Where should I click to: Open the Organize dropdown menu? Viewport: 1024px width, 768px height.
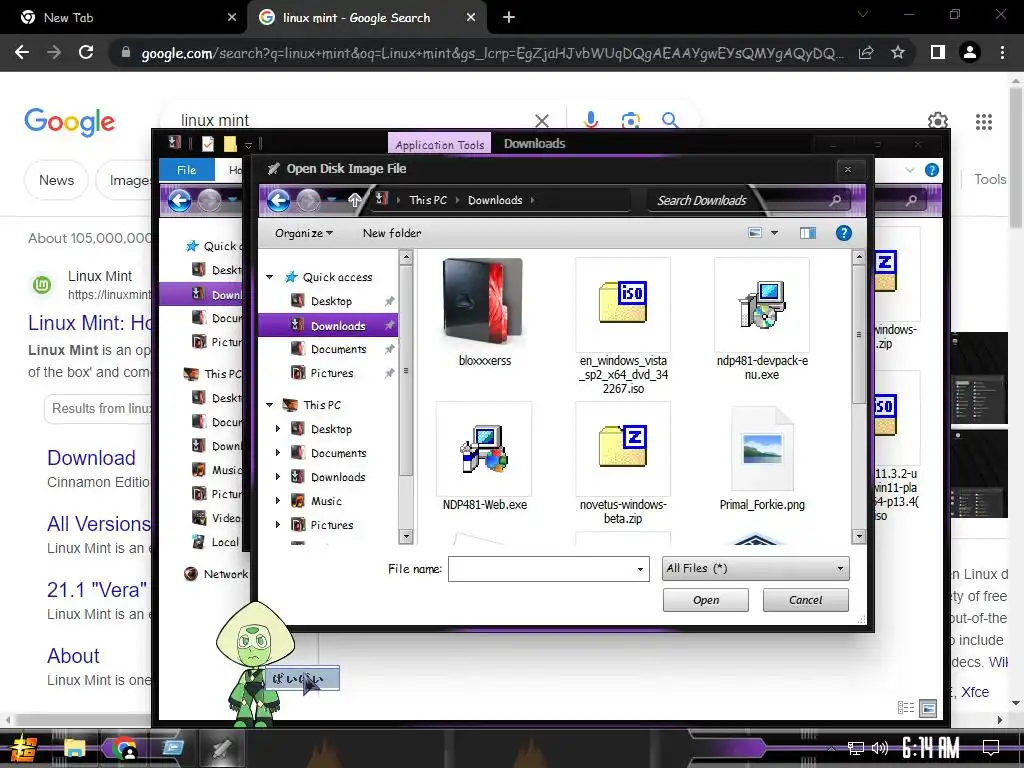304,233
